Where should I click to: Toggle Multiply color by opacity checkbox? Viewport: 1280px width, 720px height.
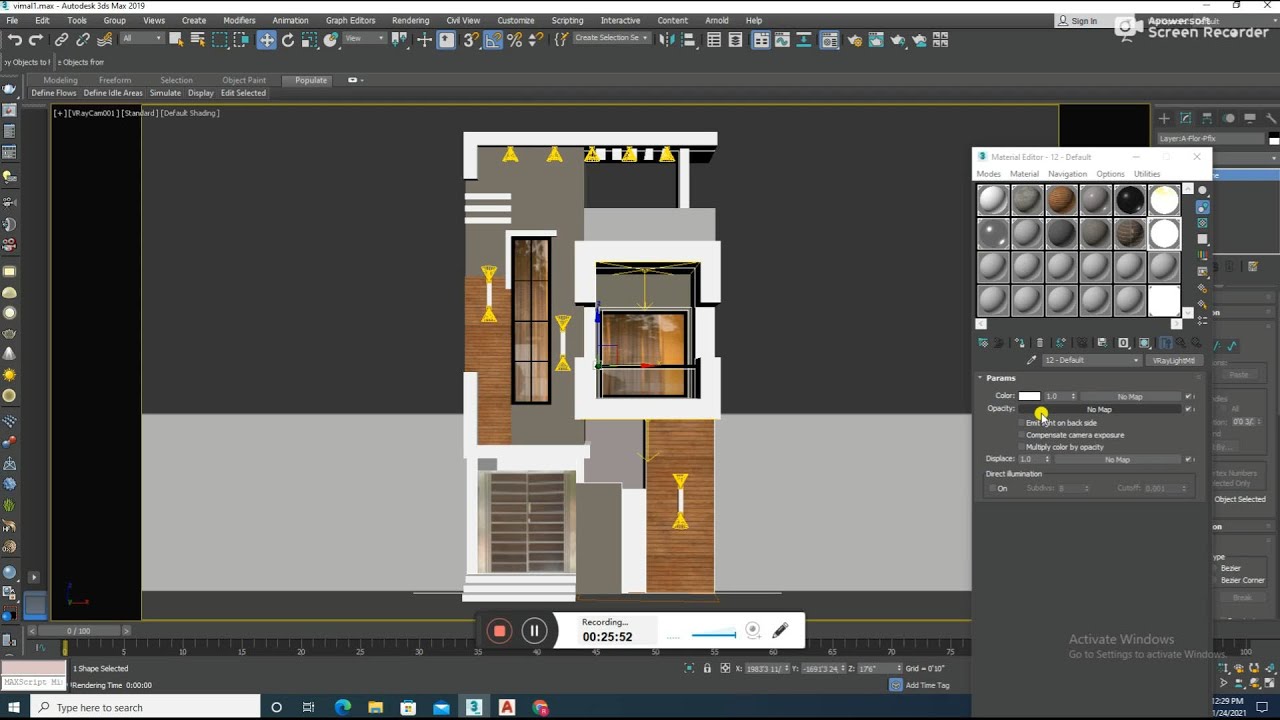1021,447
